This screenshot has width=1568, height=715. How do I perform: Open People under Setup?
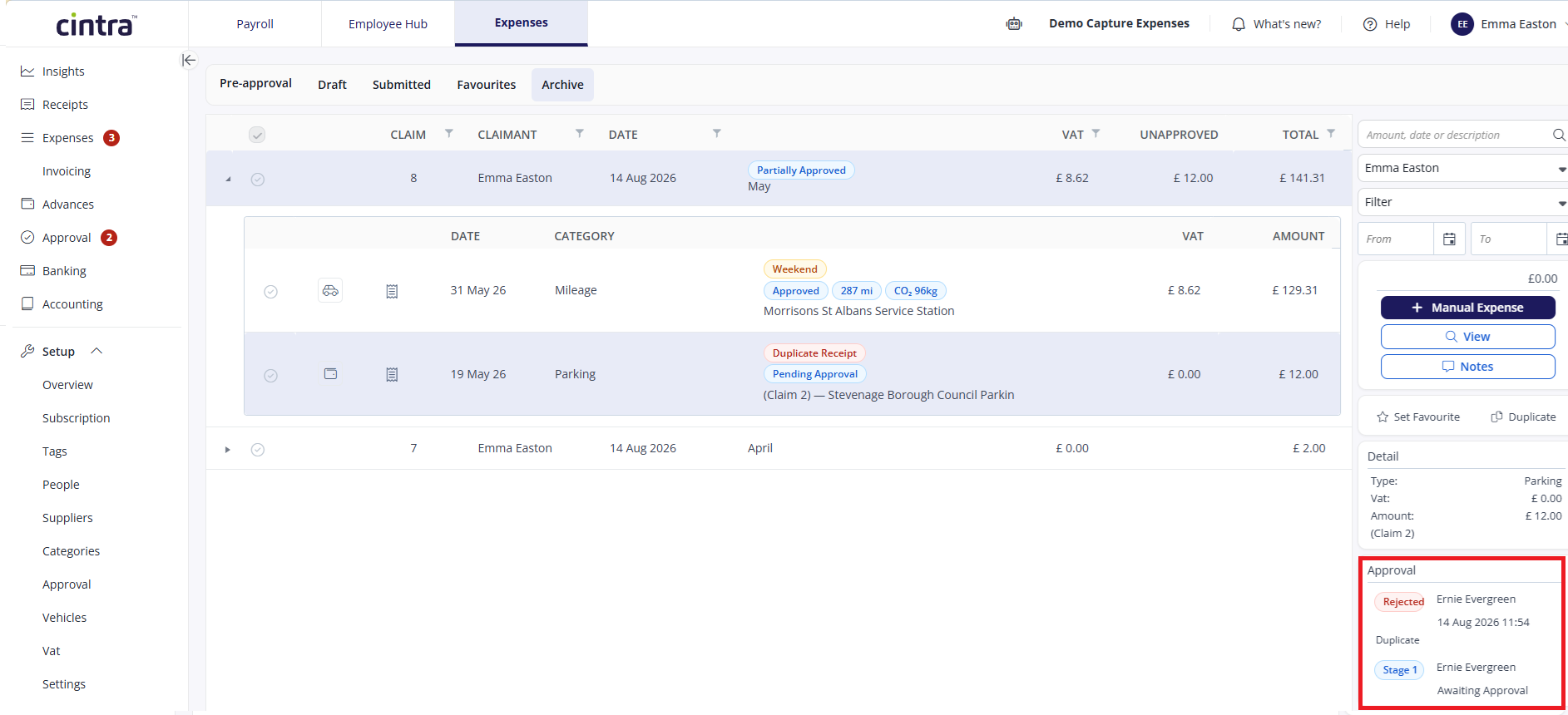click(61, 485)
